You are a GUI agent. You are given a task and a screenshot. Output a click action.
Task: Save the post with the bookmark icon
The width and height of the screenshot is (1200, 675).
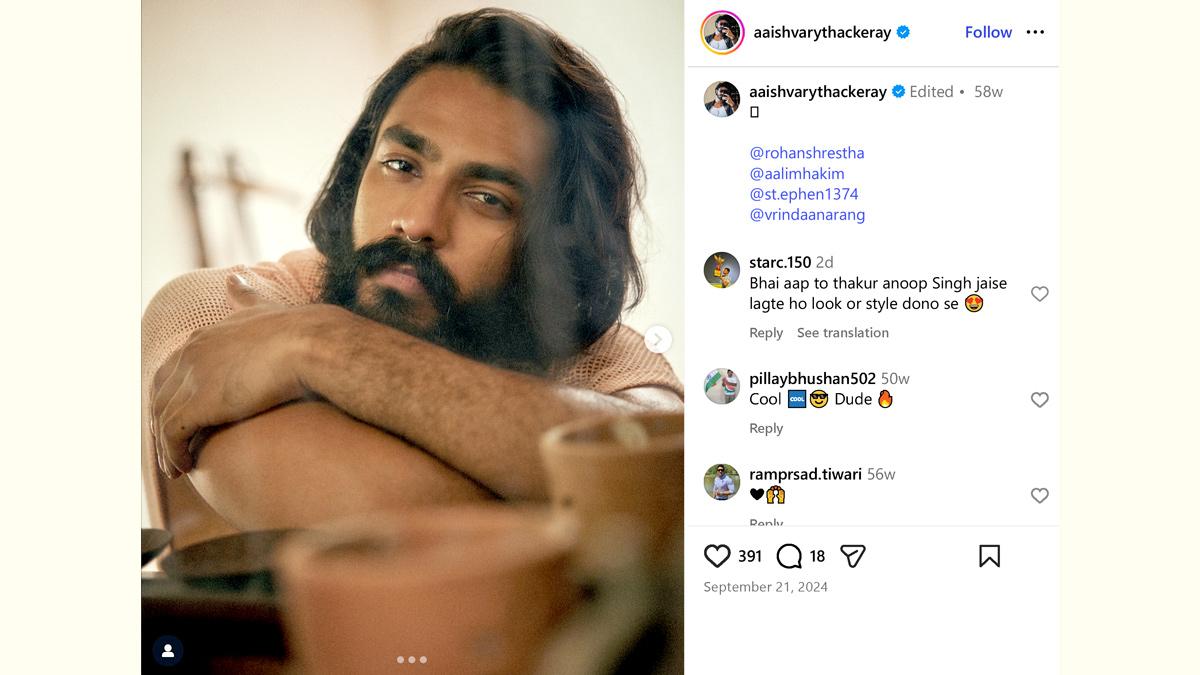click(x=989, y=556)
